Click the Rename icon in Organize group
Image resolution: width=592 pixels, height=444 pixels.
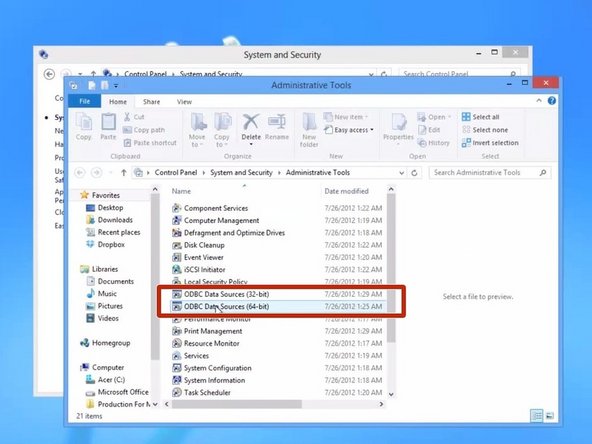pos(276,122)
